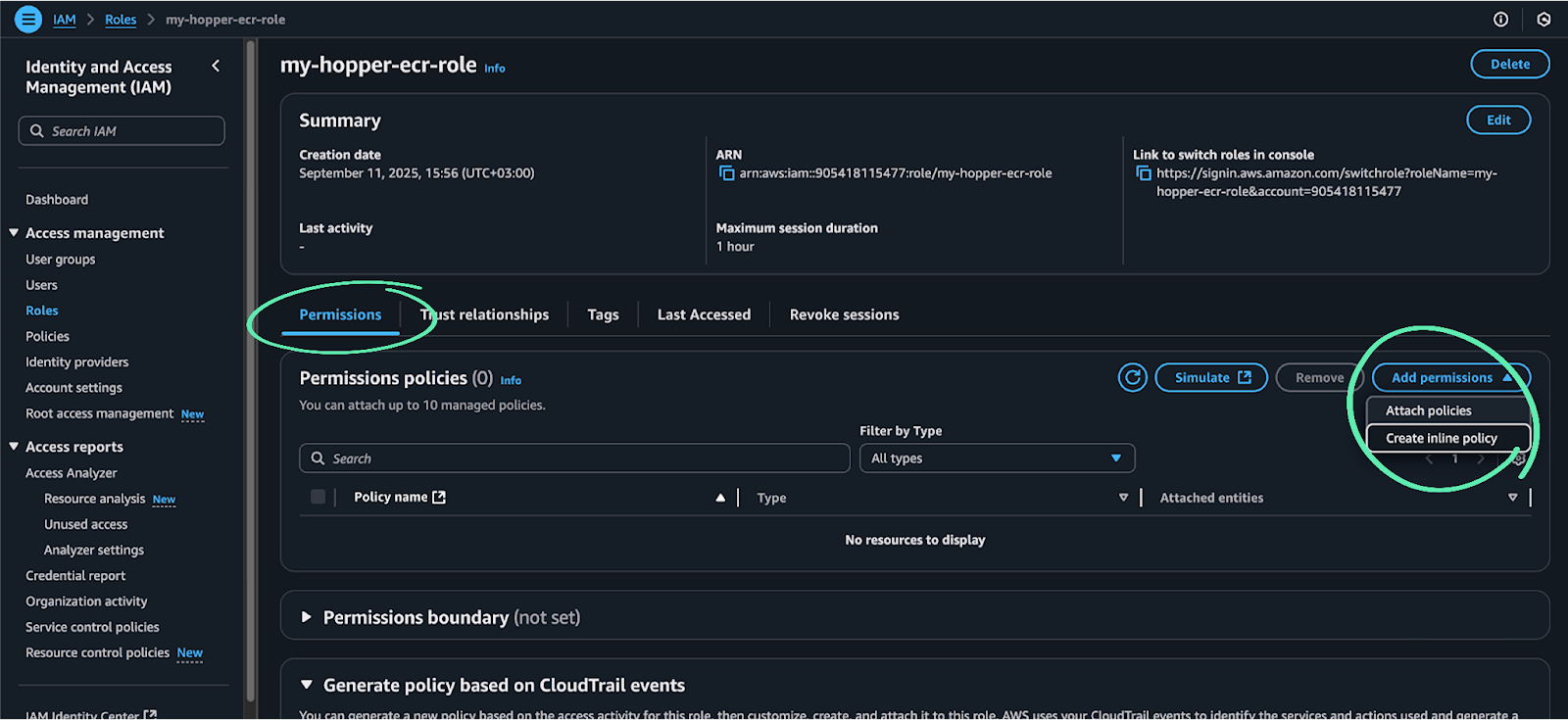Image resolution: width=1568 pixels, height=720 pixels.
Task: Choose Create inline policy from the menu
Action: (x=1448, y=438)
